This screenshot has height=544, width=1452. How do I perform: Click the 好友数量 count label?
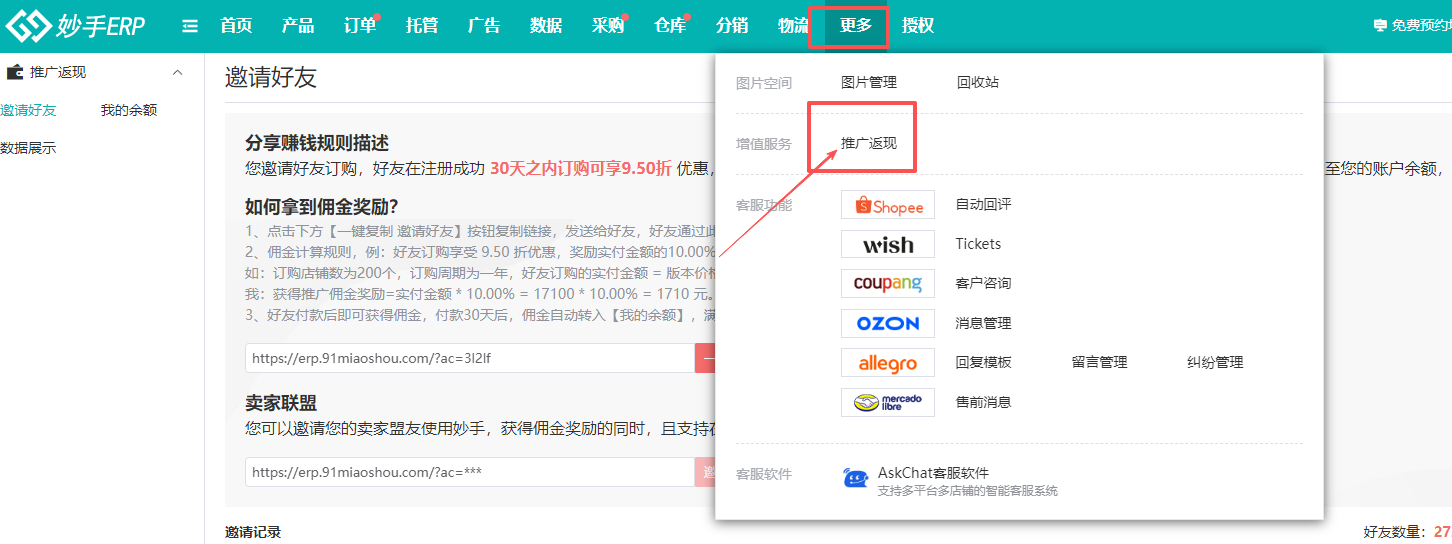pyautogui.click(x=1394, y=532)
